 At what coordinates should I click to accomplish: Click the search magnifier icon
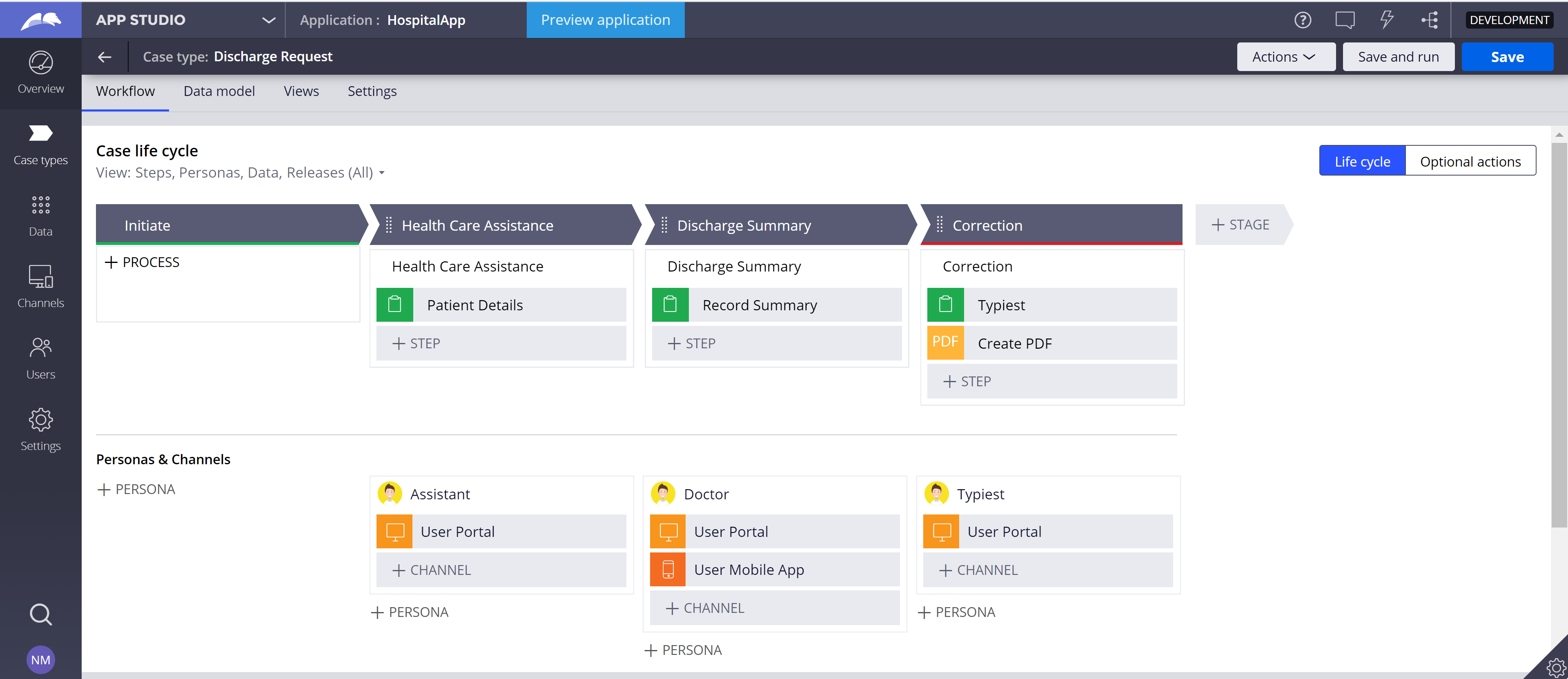coord(40,614)
